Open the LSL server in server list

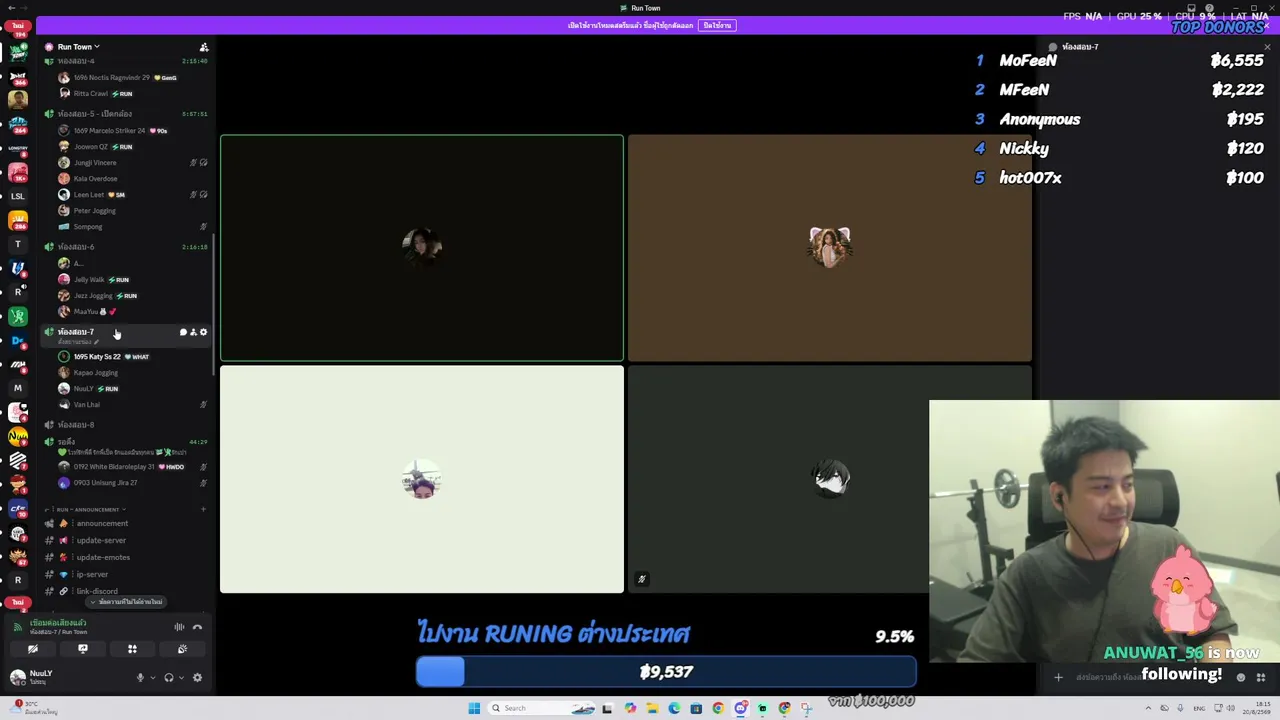pos(18,196)
